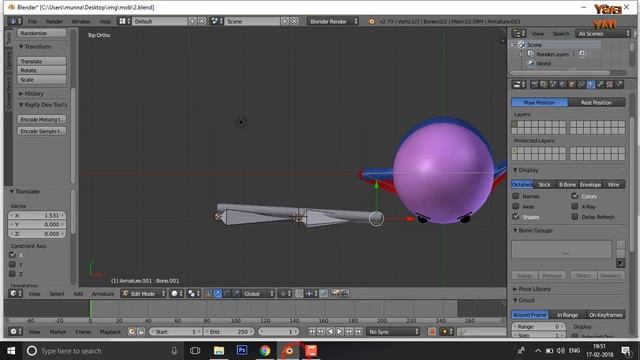Click the timeline End frame field

click(229, 332)
